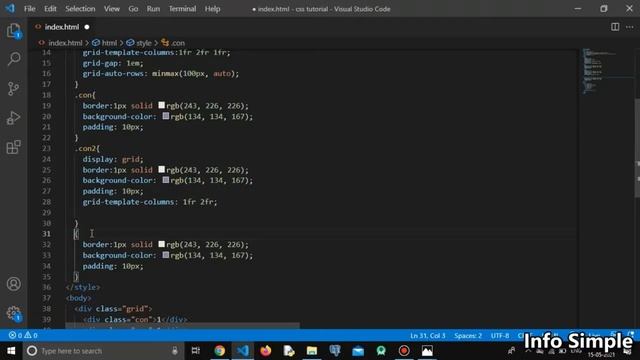Open the Selection menu
Image resolution: width=640 pixels, height=360 pixels.
point(80,9)
